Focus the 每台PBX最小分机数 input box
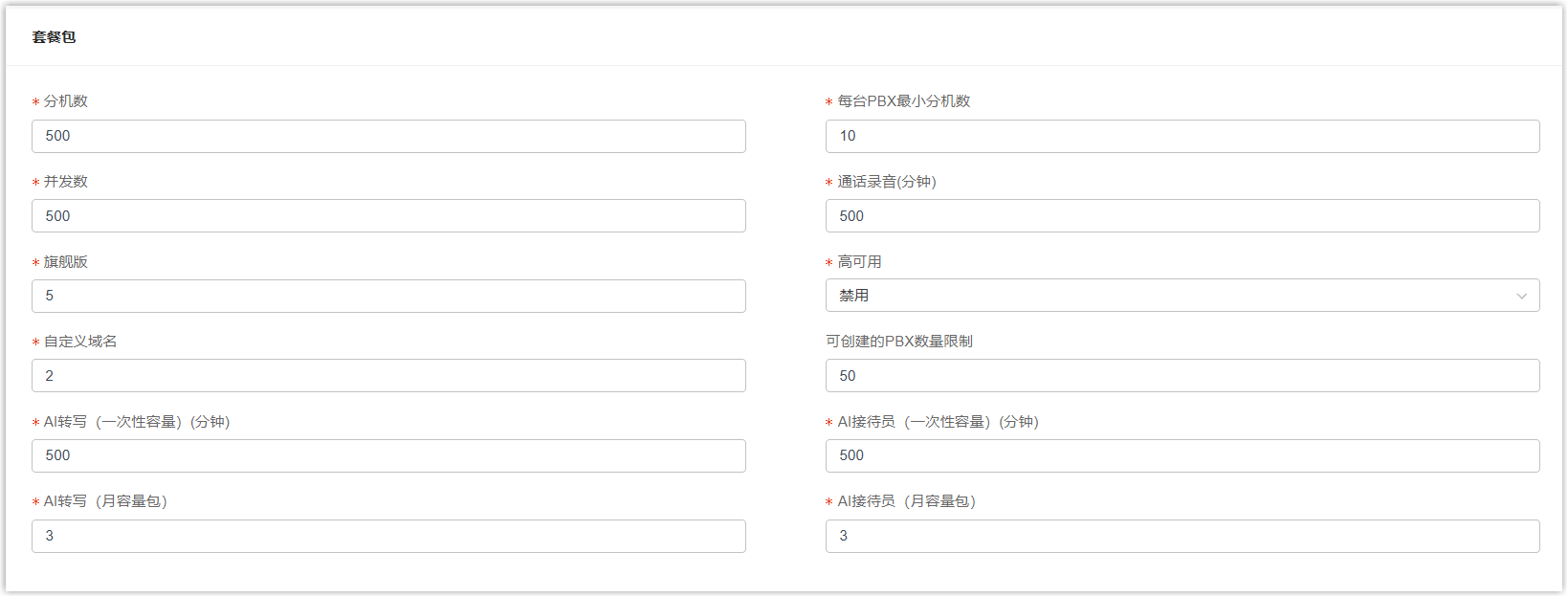Image resolution: width=1568 pixels, height=597 pixels. tap(1182, 136)
